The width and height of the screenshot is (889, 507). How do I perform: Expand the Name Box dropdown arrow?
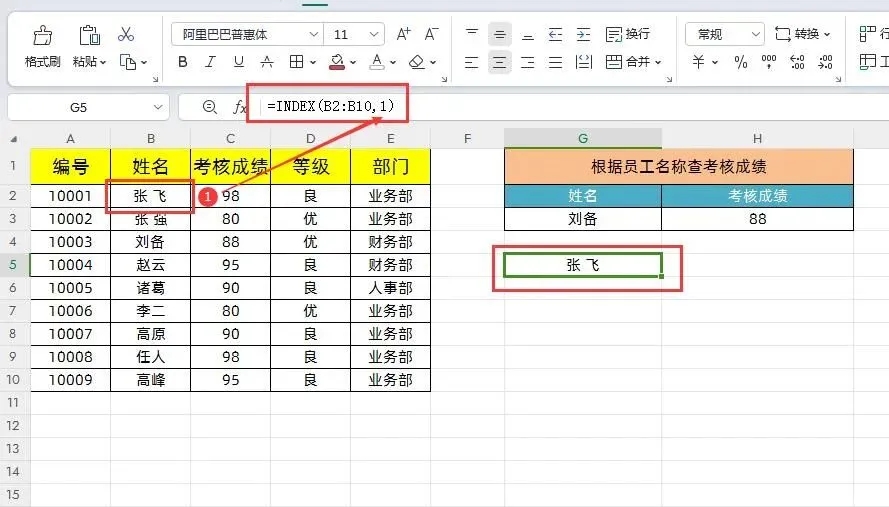click(158, 107)
